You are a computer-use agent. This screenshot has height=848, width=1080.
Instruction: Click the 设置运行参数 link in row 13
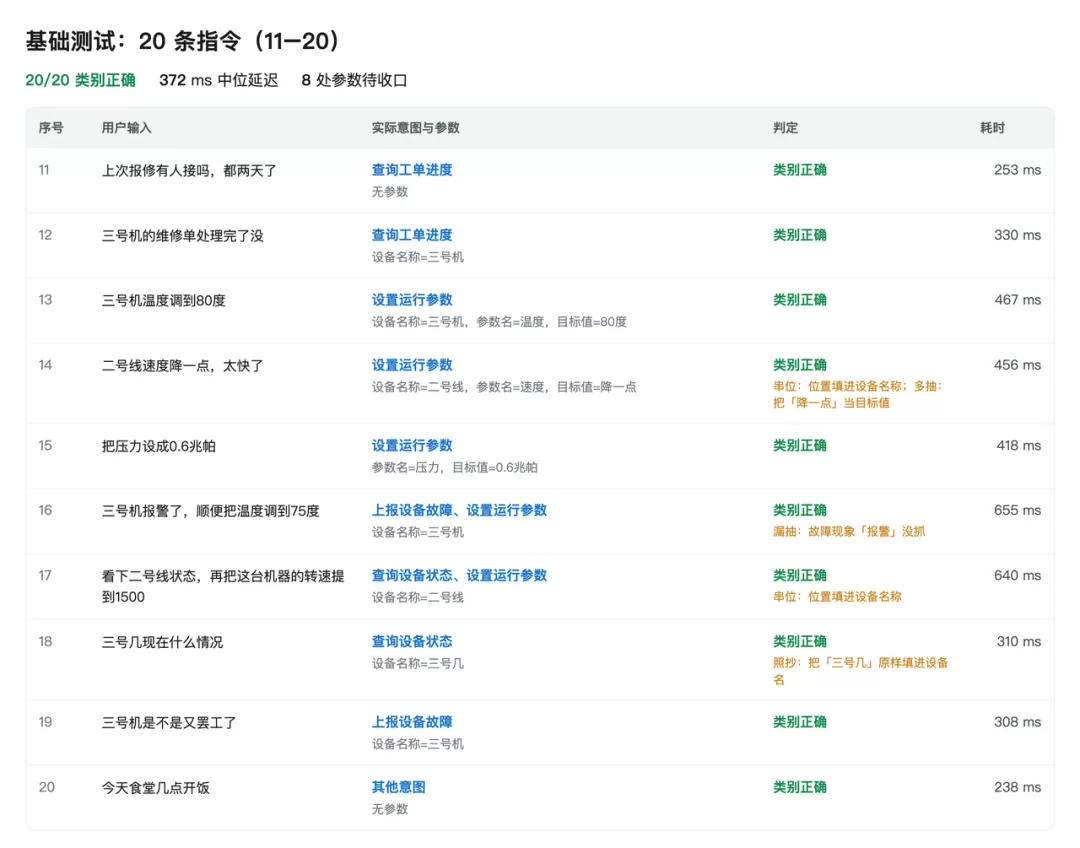point(412,300)
